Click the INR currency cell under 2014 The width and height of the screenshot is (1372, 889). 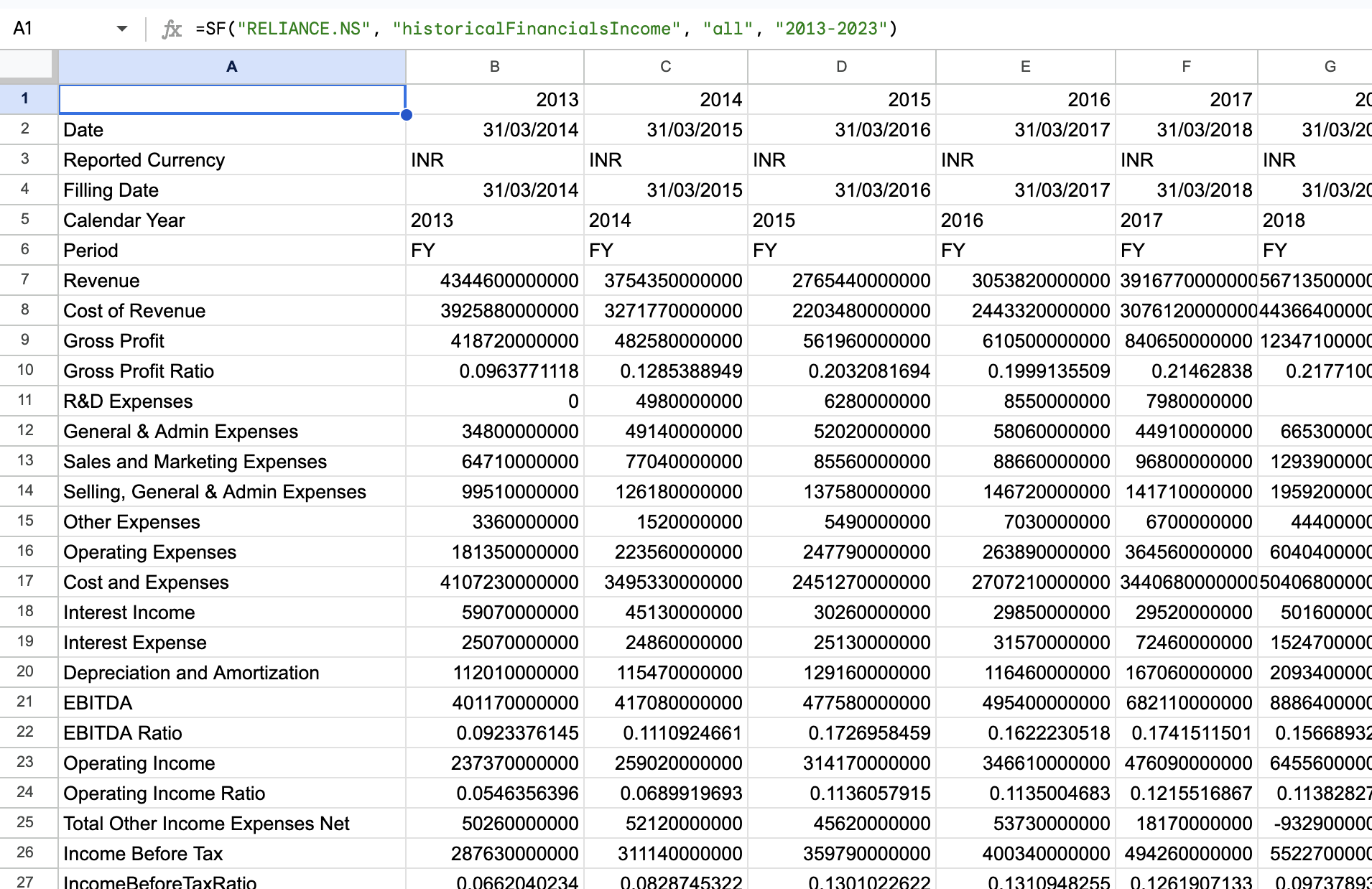pos(664,159)
